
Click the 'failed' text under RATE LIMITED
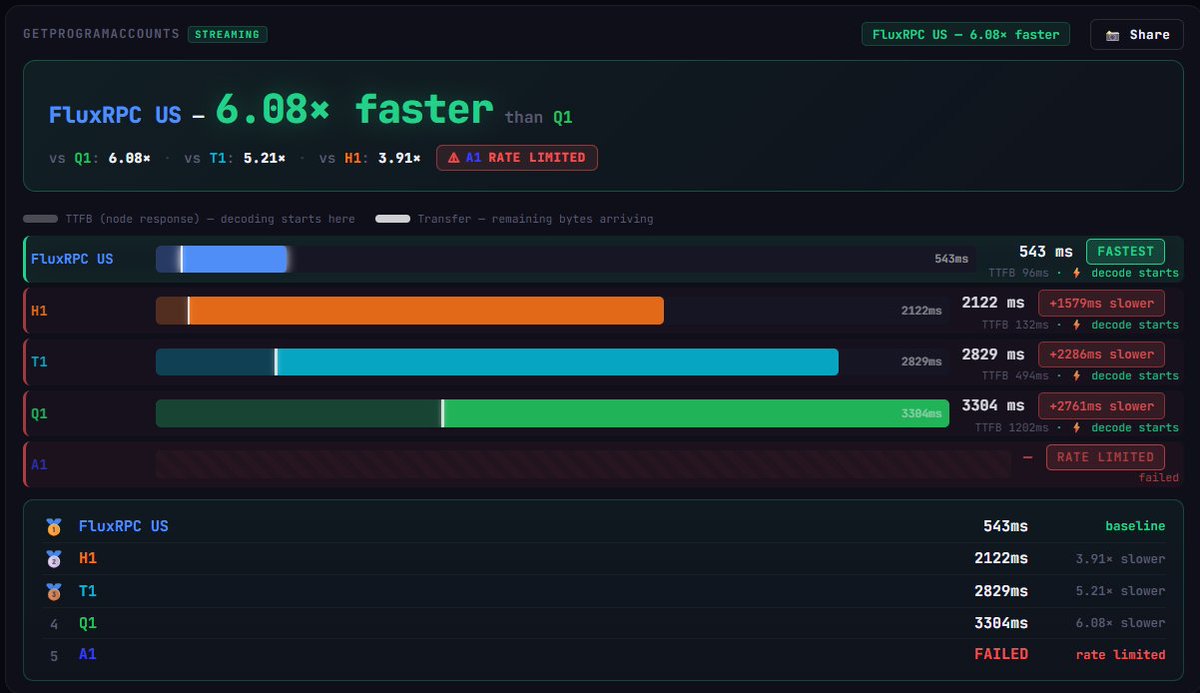(1158, 478)
